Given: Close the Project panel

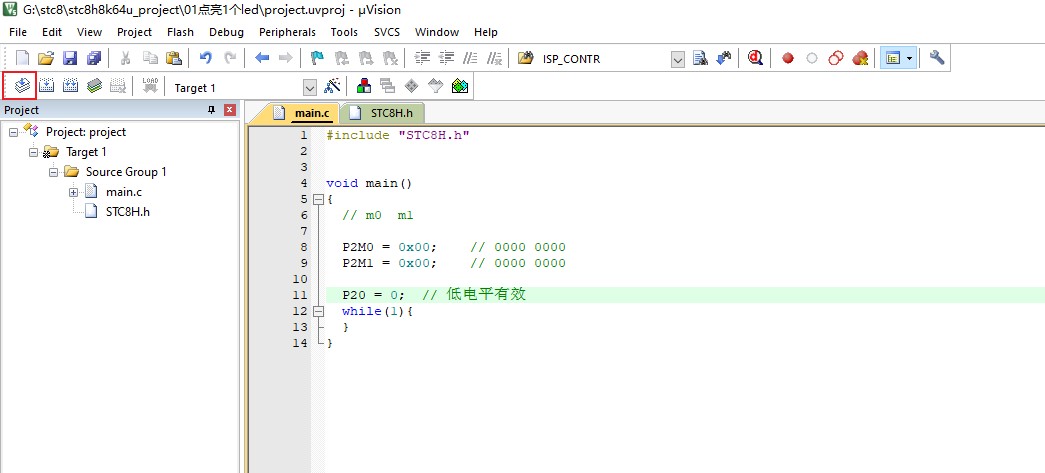Looking at the screenshot, I should tap(230, 110).
